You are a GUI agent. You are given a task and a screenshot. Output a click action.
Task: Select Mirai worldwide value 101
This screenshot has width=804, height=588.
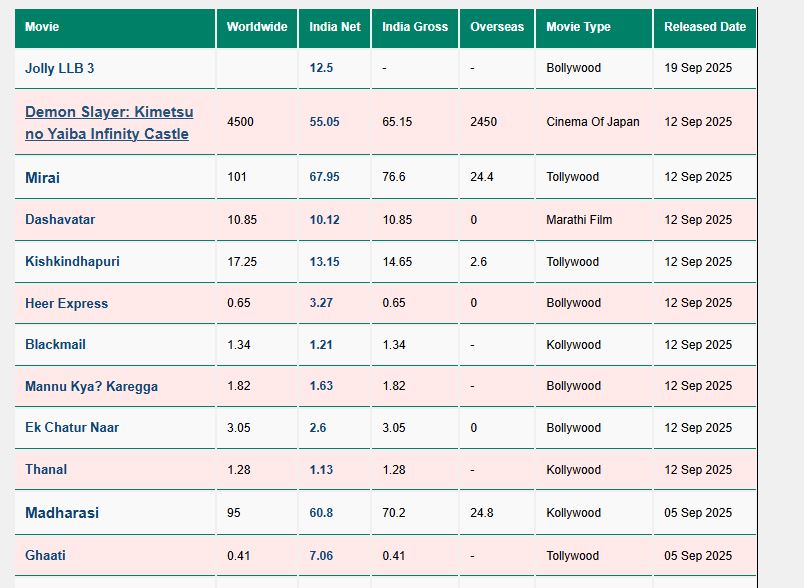tap(237, 177)
